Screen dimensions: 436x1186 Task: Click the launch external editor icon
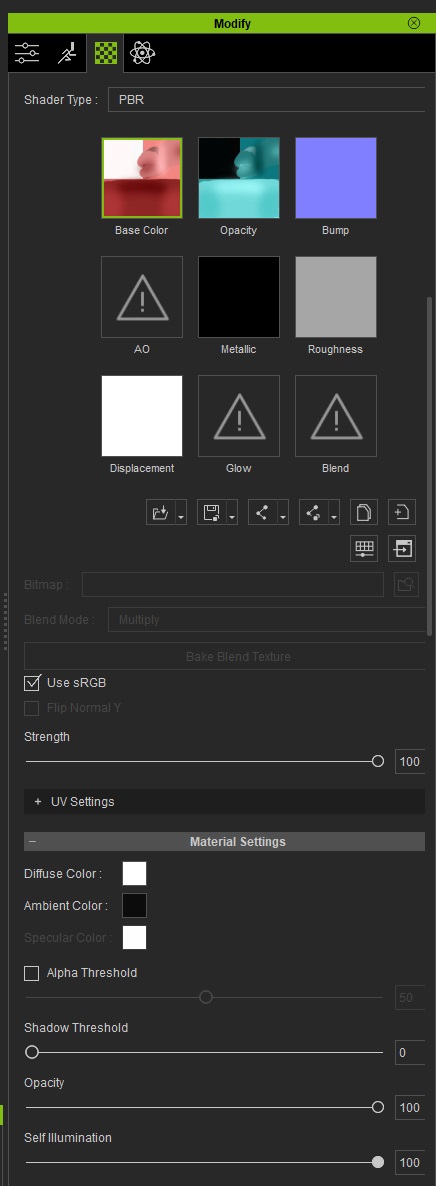coord(402,549)
